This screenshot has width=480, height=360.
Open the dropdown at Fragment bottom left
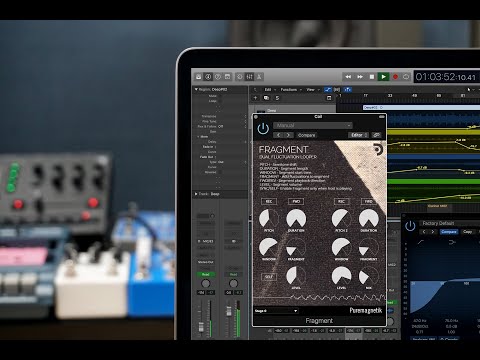coord(276,311)
